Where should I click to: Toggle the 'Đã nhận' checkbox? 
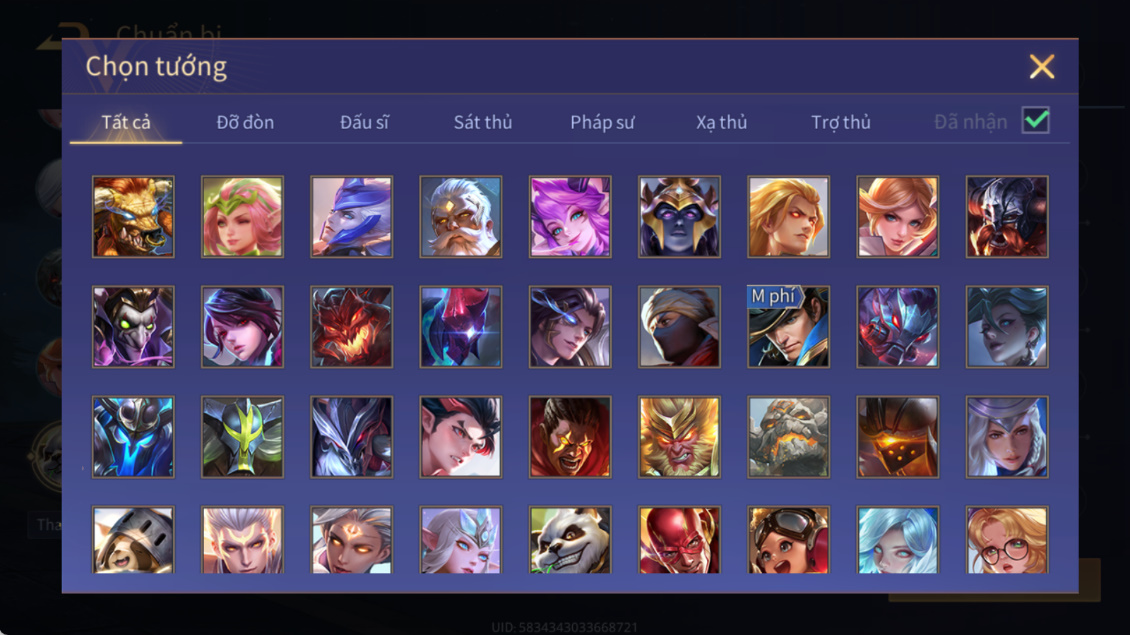[x=1036, y=120]
